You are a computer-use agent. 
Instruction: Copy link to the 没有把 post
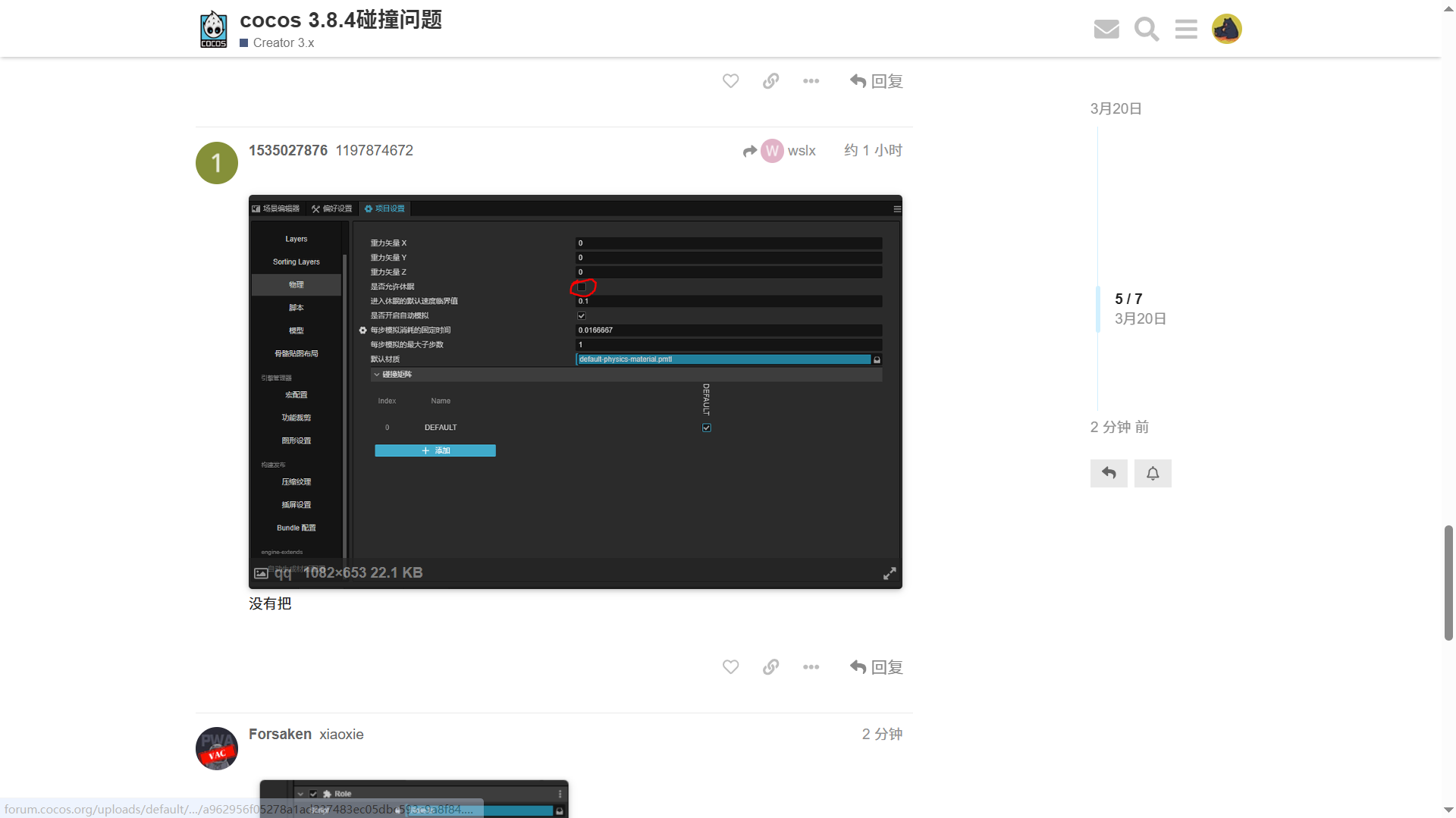click(770, 667)
